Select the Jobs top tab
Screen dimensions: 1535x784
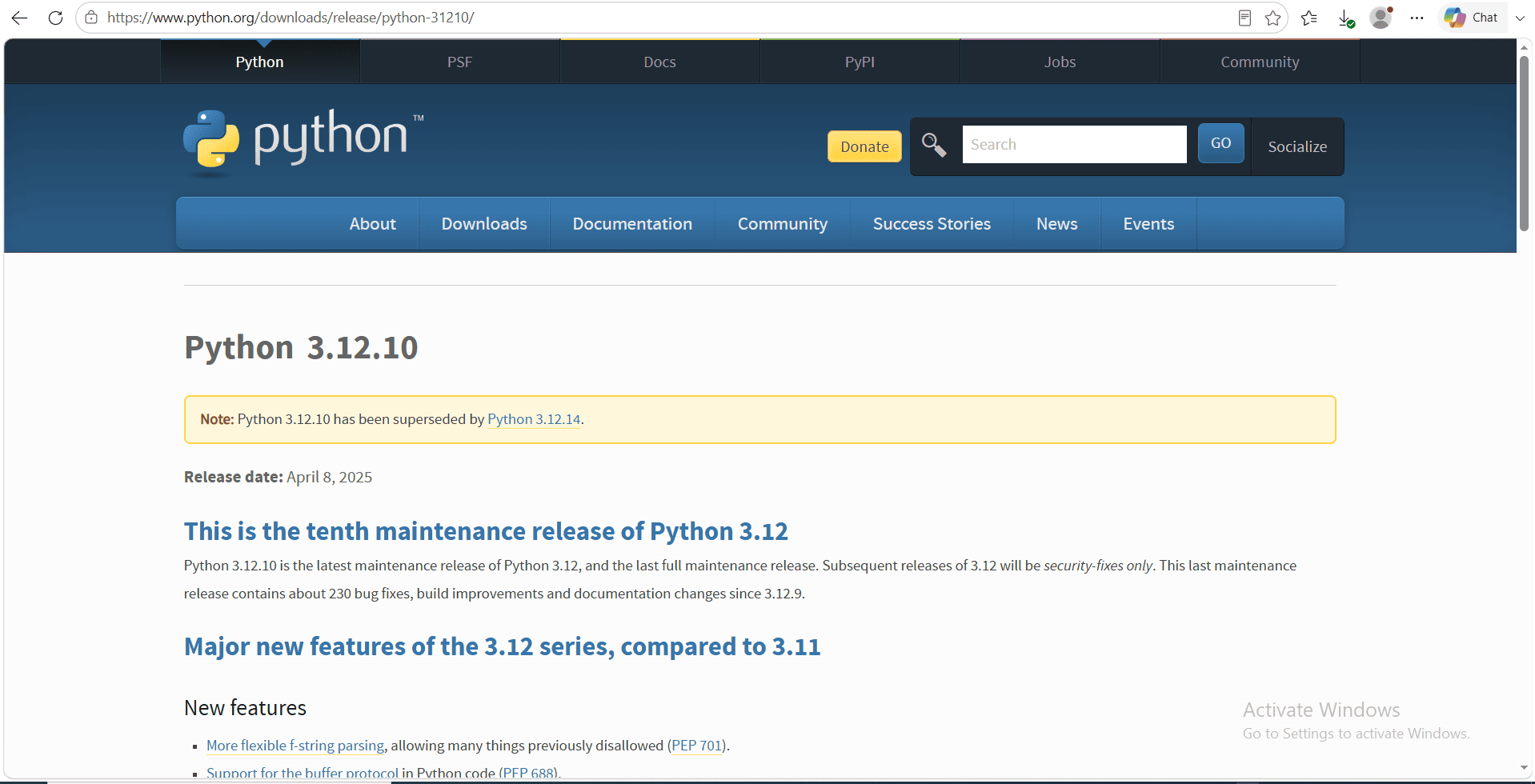click(1060, 62)
